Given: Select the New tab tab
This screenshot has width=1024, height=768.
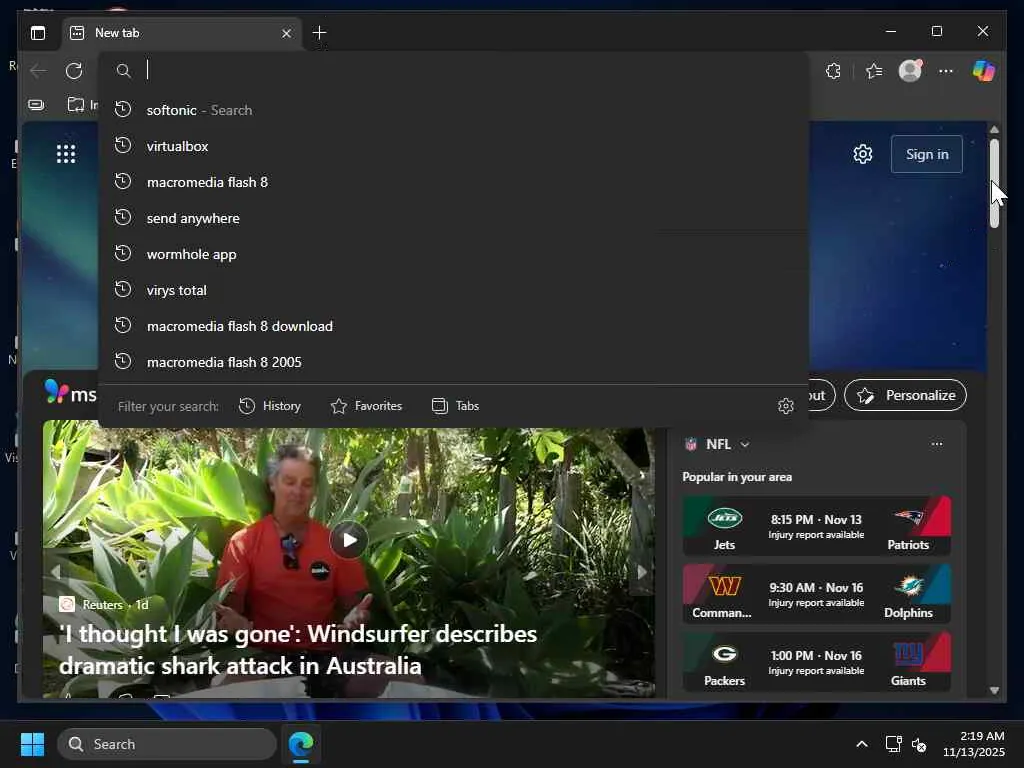Looking at the screenshot, I should click(x=182, y=33).
